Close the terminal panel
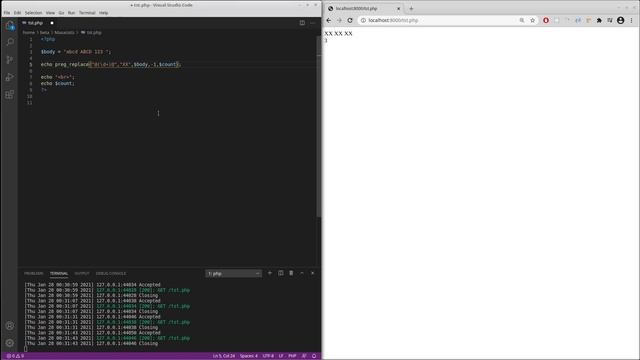Image resolution: width=640 pixels, height=360 pixels. point(313,273)
